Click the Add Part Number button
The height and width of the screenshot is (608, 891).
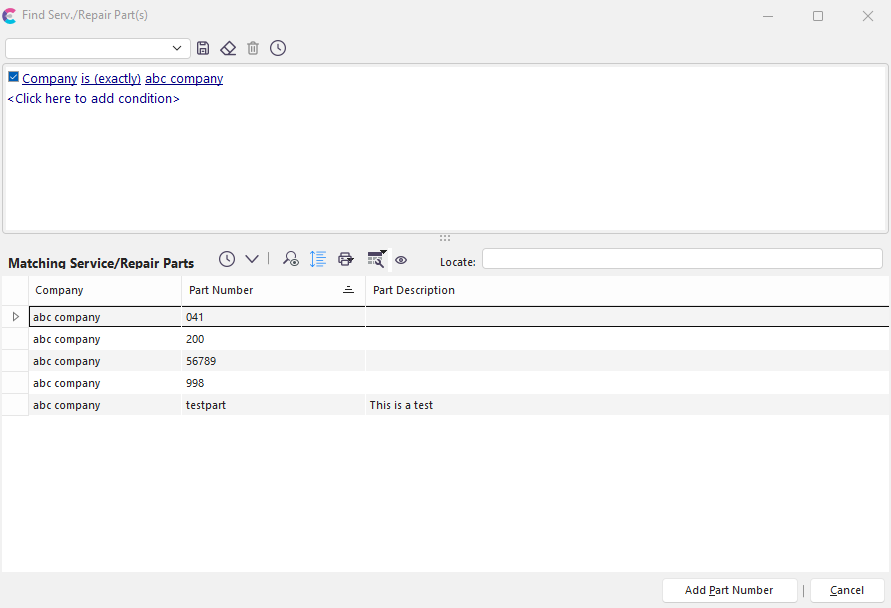(729, 590)
